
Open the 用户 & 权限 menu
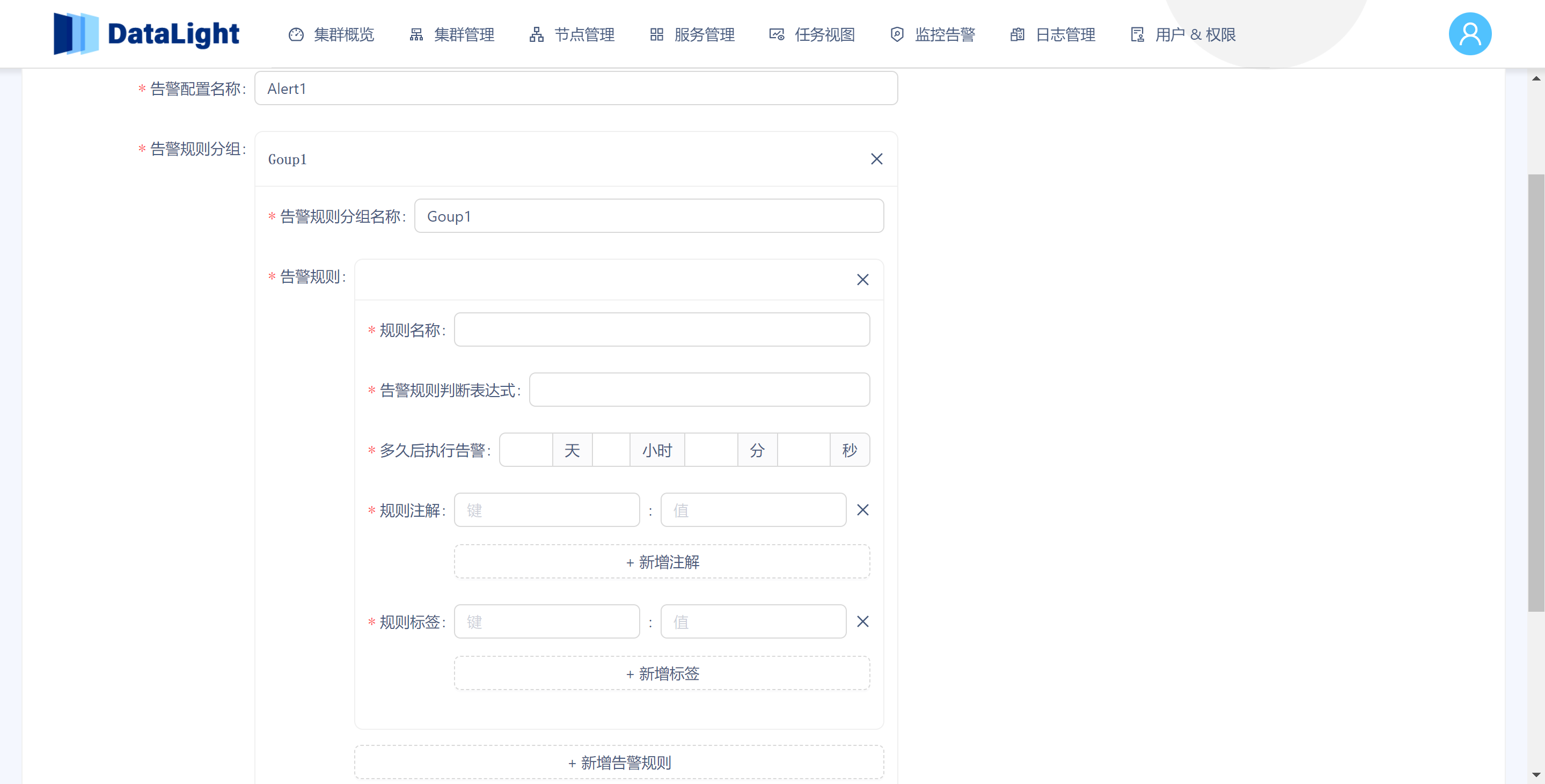pos(1183,35)
